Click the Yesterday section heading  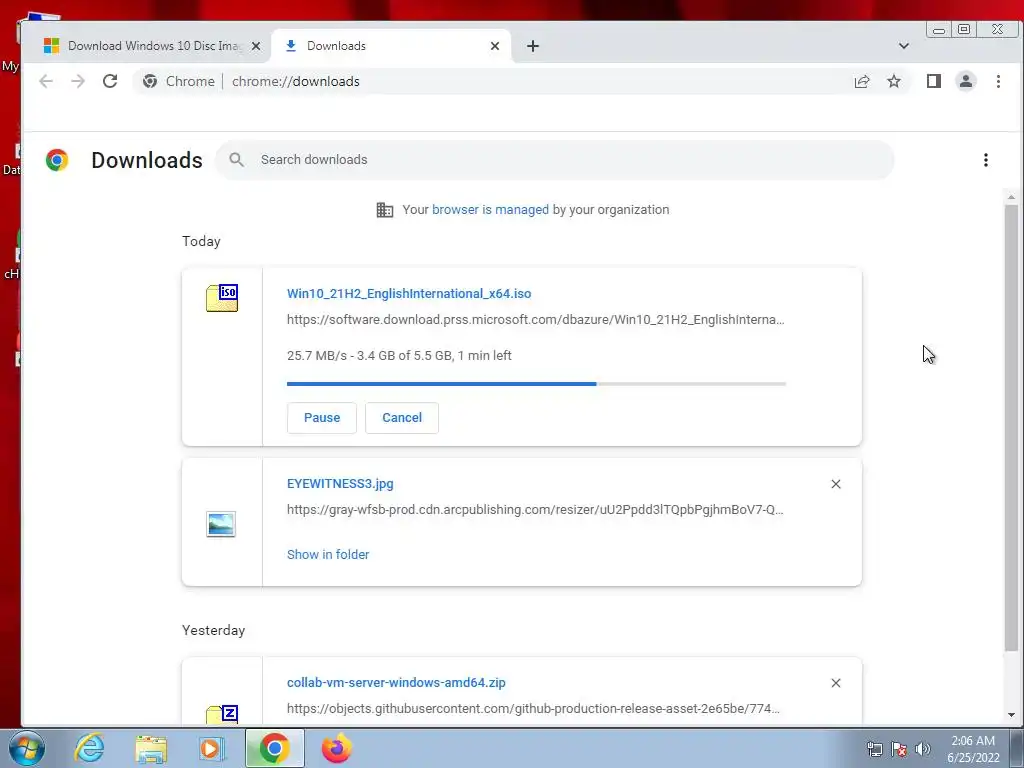point(214,631)
